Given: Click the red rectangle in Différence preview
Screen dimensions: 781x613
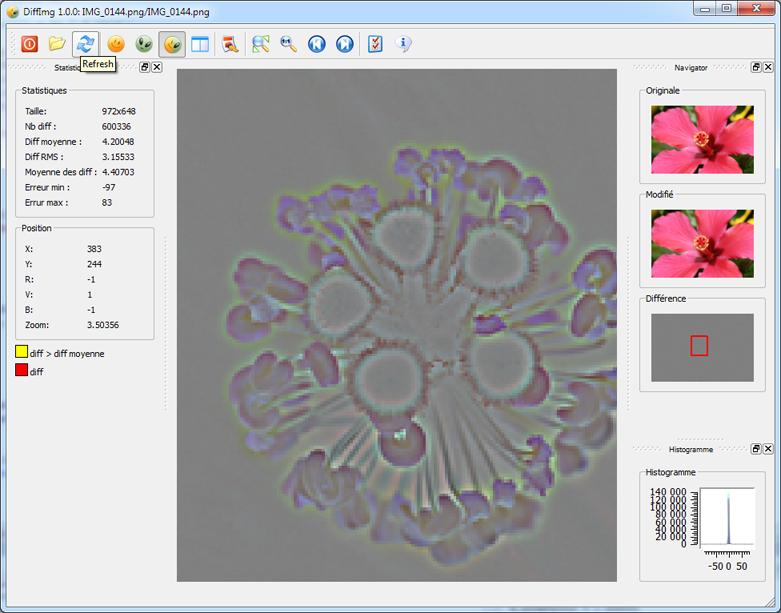Looking at the screenshot, I should click(x=699, y=346).
